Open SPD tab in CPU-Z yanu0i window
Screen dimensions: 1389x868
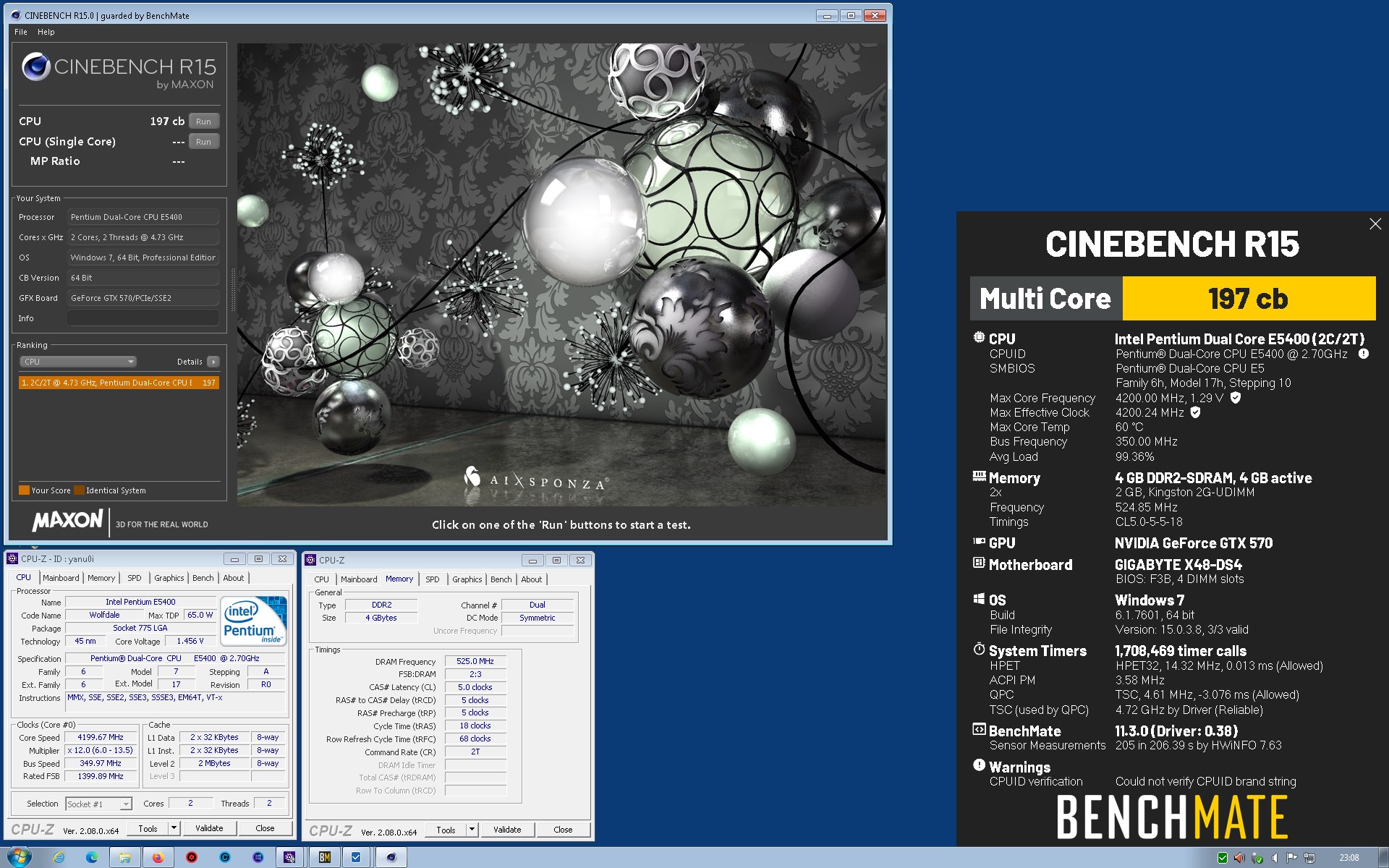(x=135, y=578)
